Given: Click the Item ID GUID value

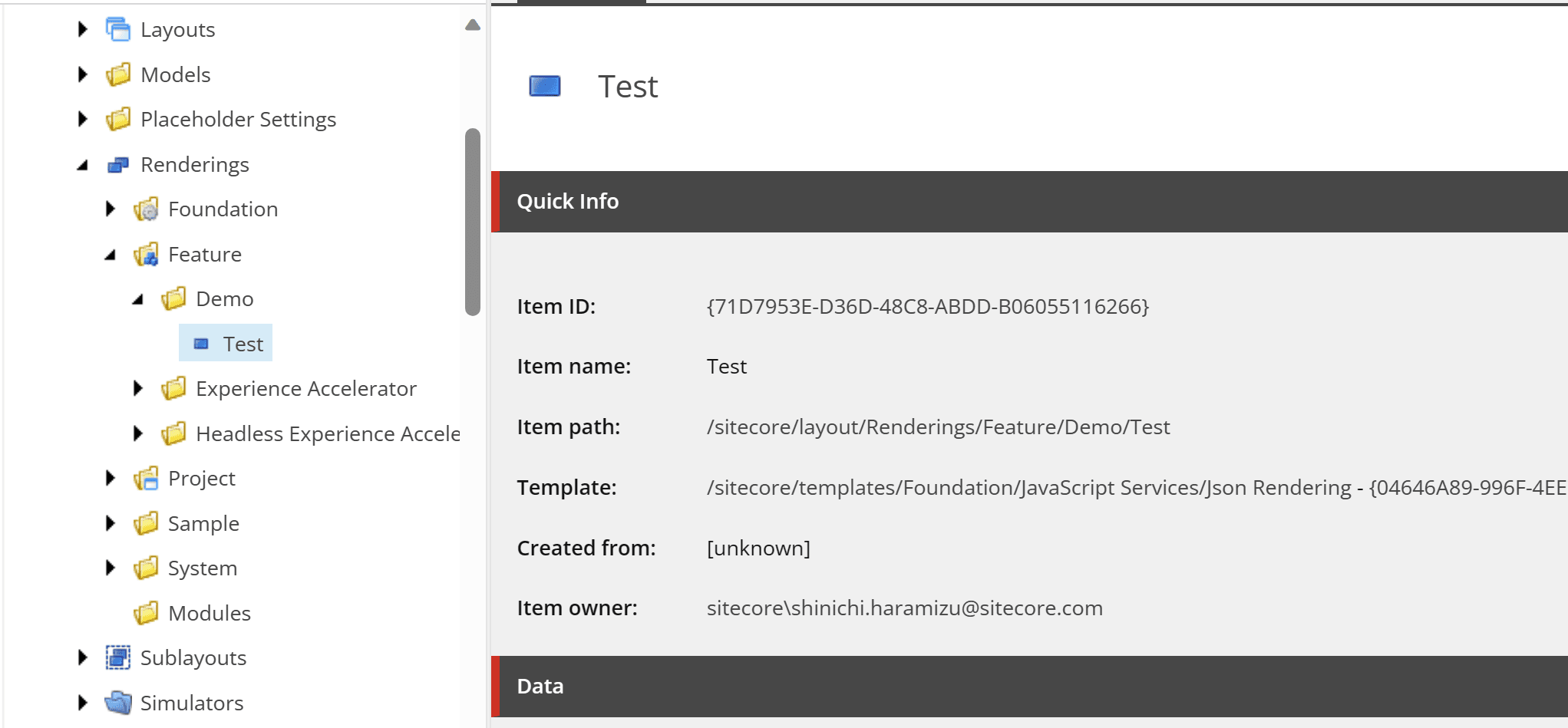Looking at the screenshot, I should point(927,307).
